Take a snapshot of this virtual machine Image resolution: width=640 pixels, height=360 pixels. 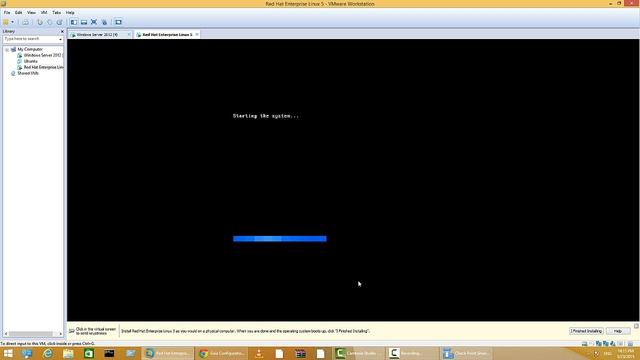coord(40,22)
